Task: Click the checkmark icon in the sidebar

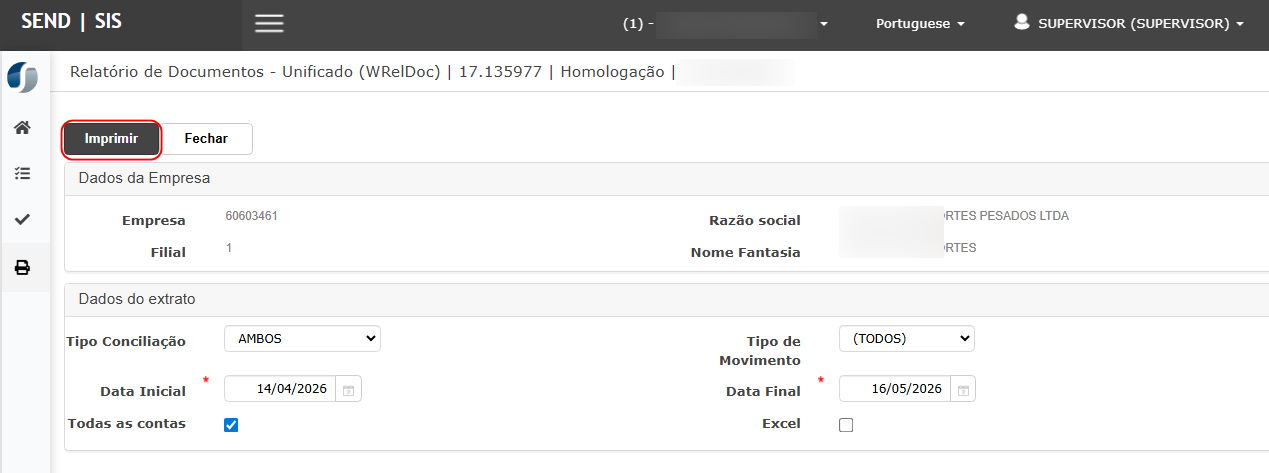Action: [22, 220]
